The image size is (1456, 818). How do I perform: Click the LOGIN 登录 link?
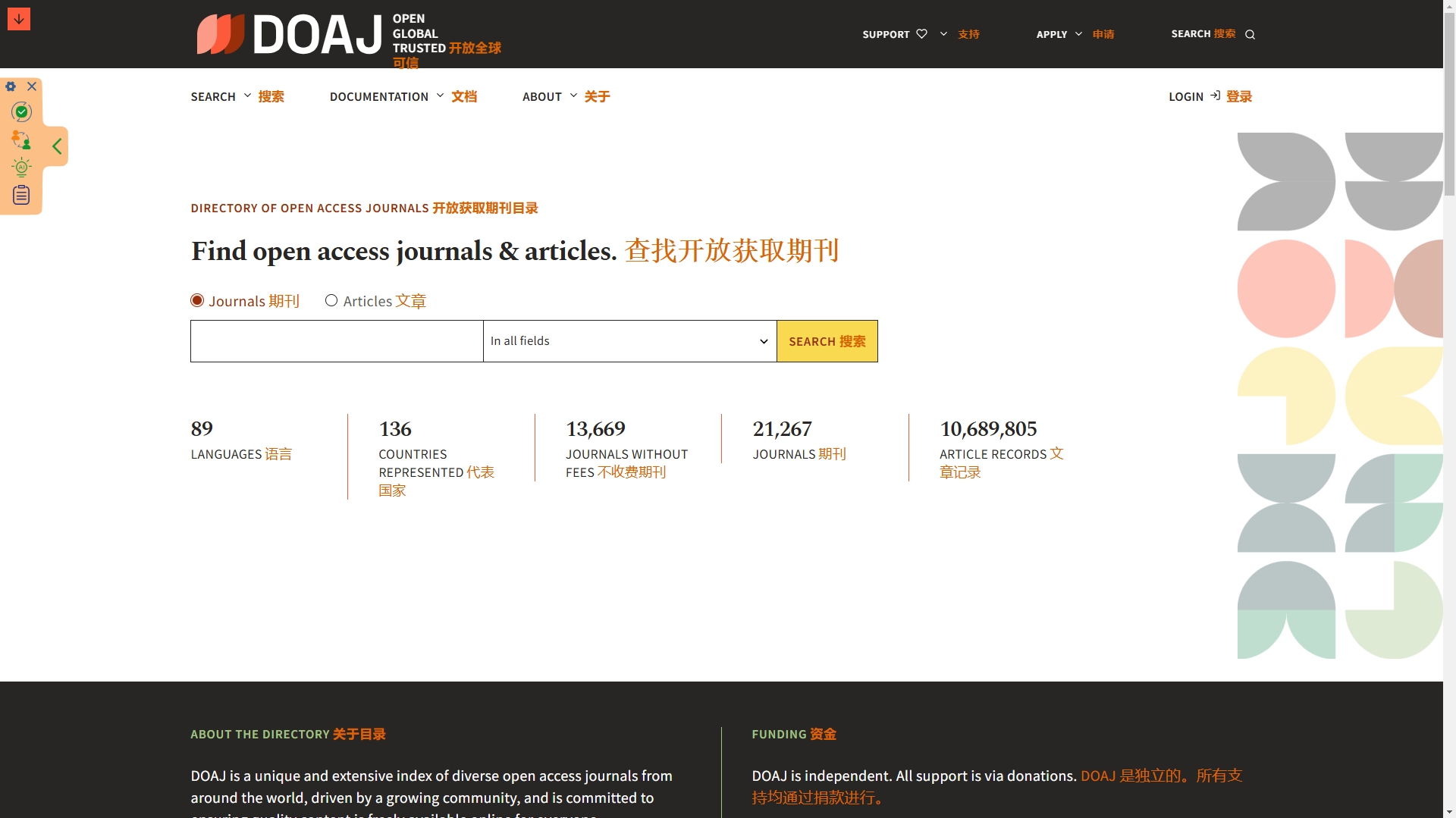coord(1210,96)
